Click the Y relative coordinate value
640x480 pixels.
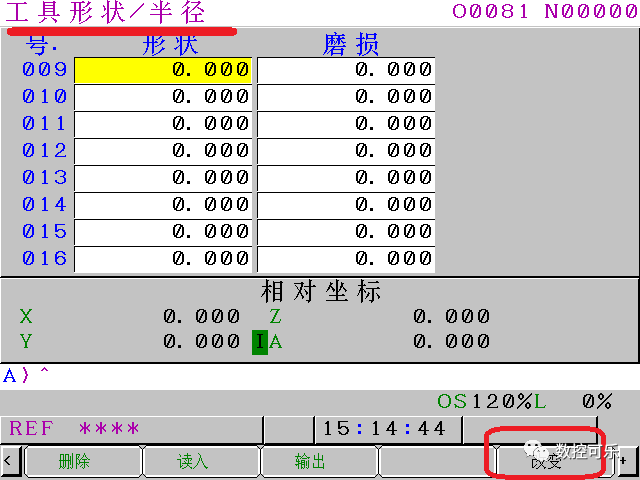201,341
